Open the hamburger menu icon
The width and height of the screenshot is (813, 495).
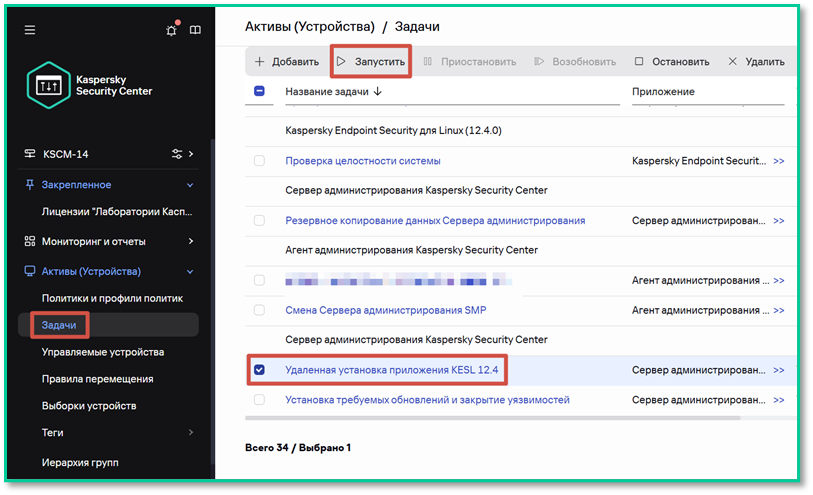pyautogui.click(x=30, y=30)
